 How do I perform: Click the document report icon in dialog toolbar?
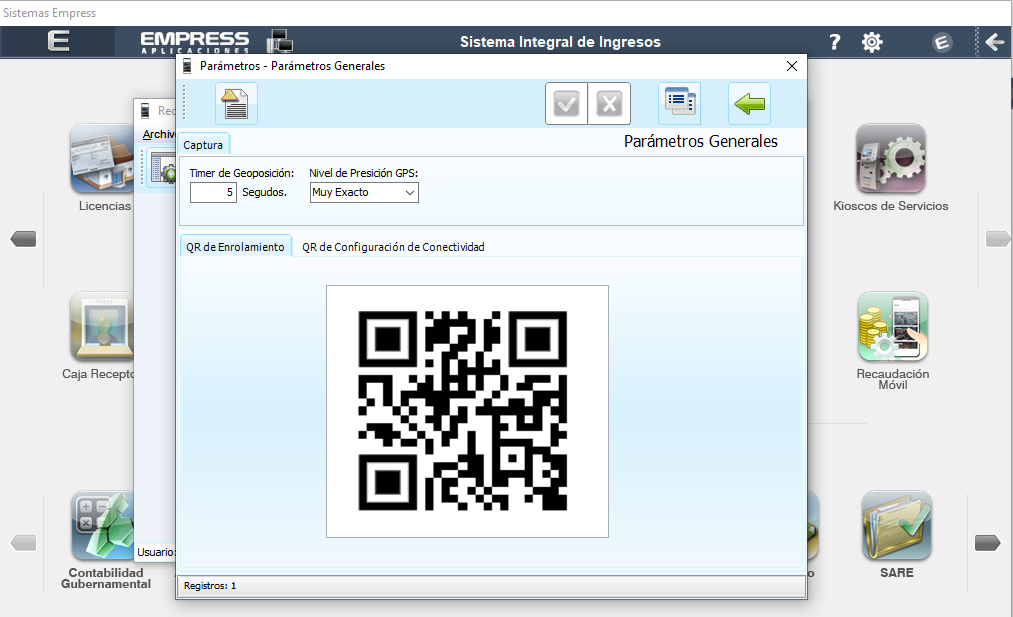pyautogui.click(x=236, y=104)
